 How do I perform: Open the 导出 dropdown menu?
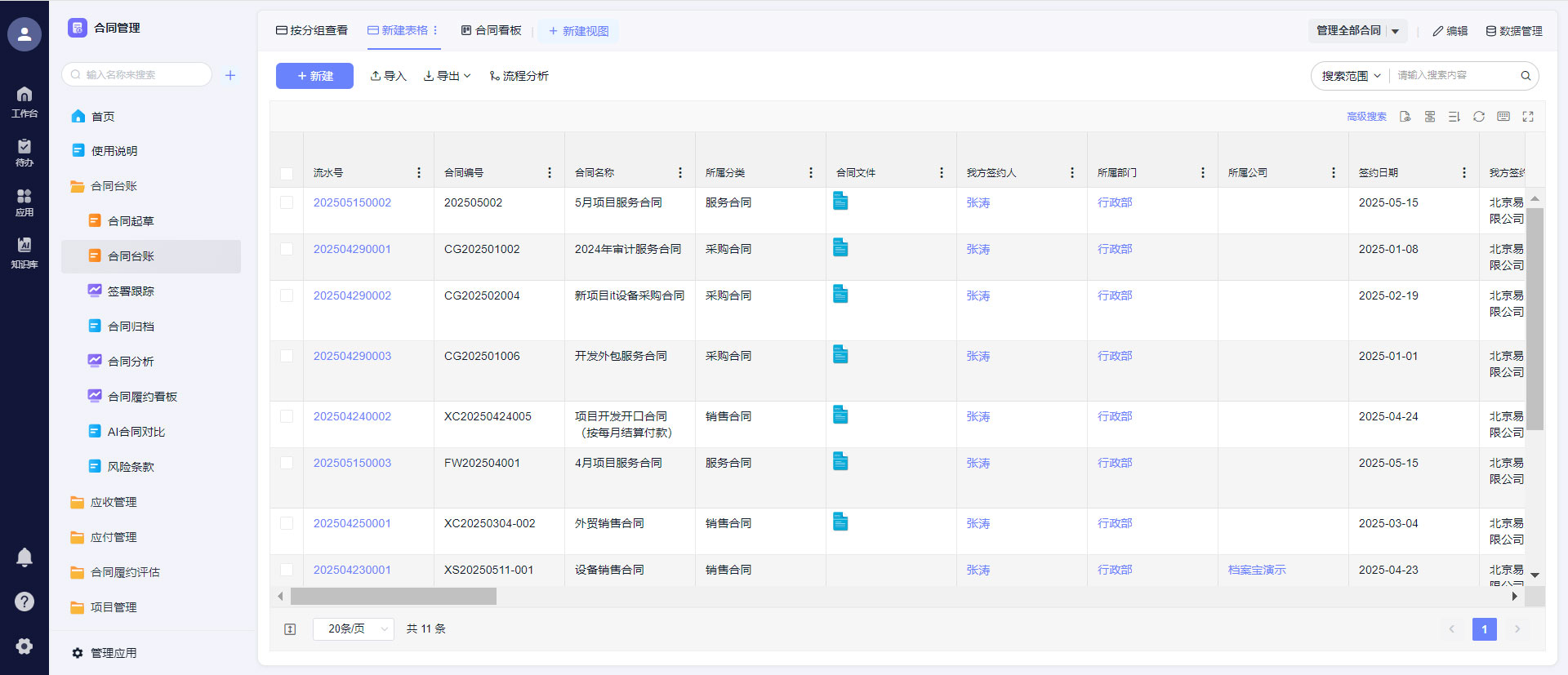(448, 76)
